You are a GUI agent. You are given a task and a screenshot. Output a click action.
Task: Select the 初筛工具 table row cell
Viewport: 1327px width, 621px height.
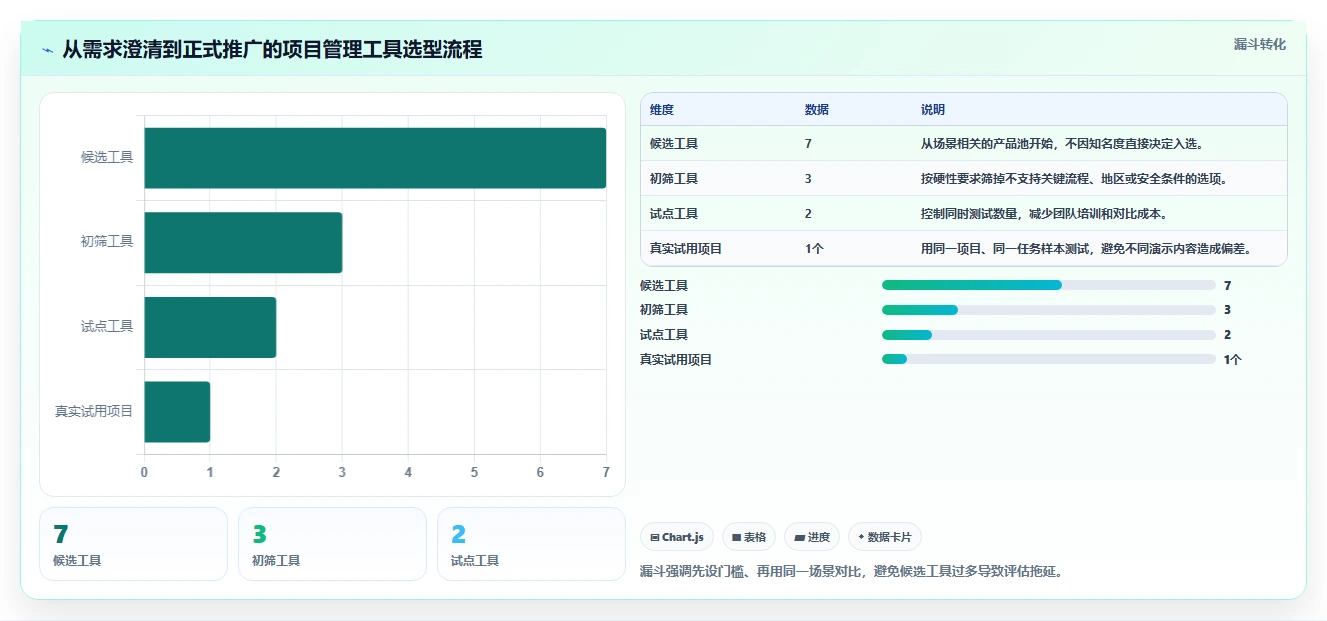[x=674, y=179]
